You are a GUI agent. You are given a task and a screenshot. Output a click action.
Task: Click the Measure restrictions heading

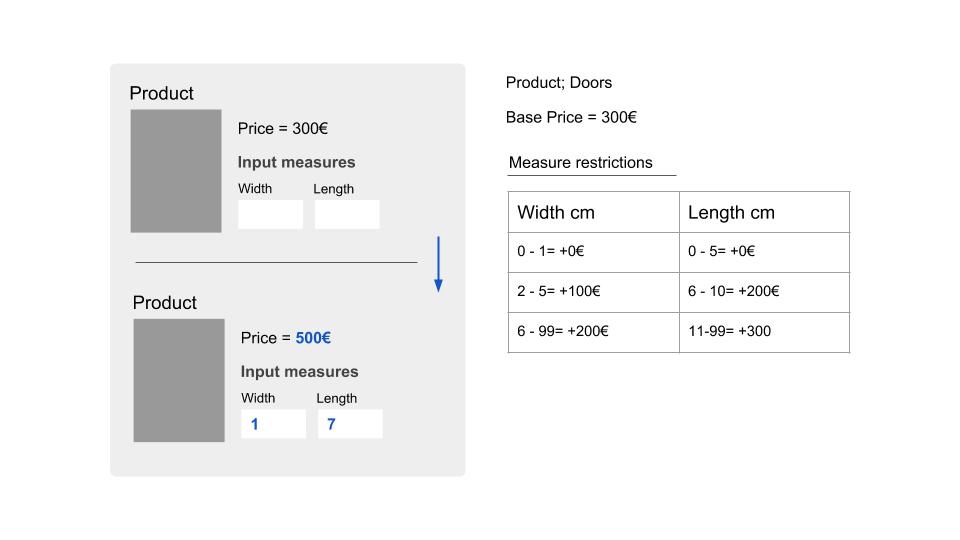coord(580,163)
